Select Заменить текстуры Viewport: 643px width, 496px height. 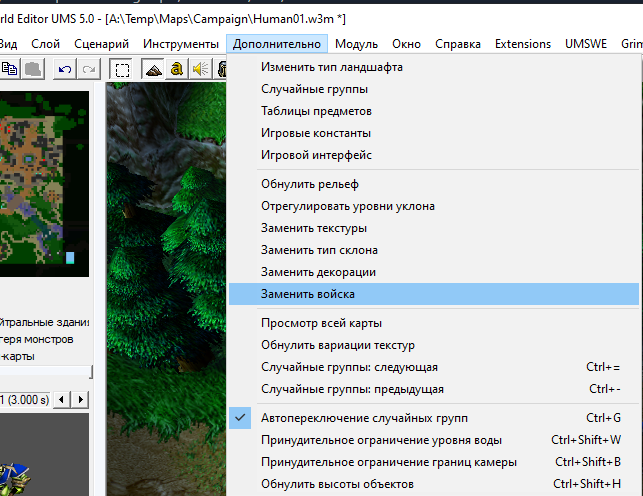click(x=434, y=228)
